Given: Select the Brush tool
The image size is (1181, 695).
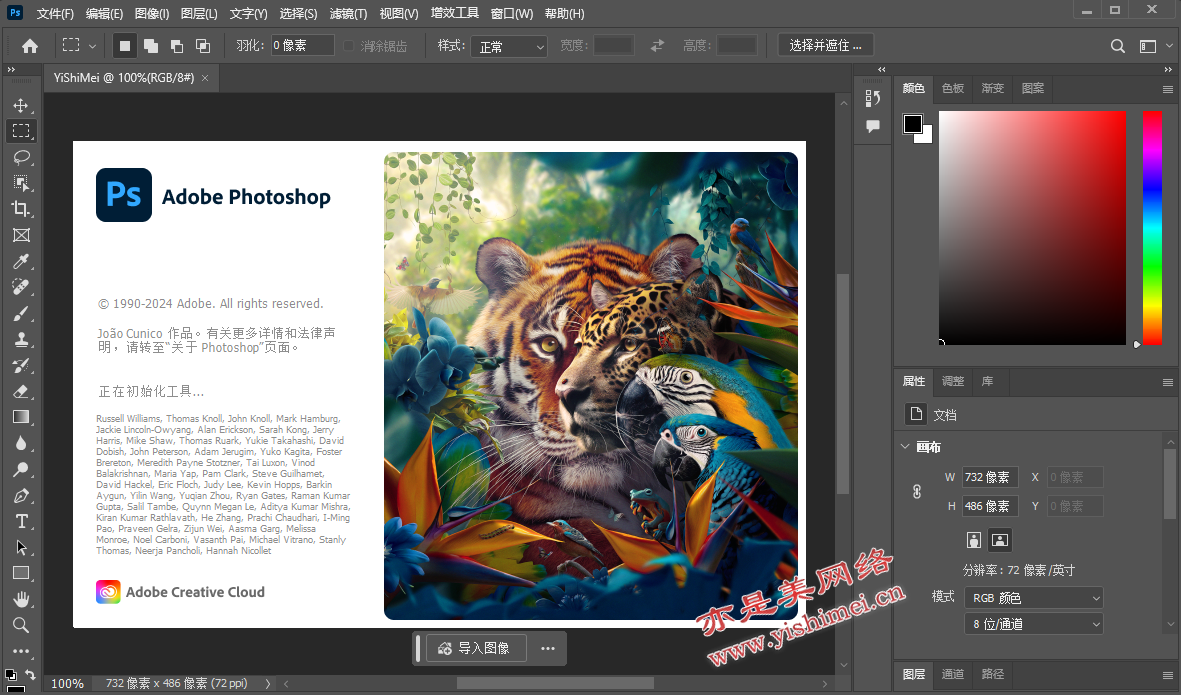Looking at the screenshot, I should [21, 313].
